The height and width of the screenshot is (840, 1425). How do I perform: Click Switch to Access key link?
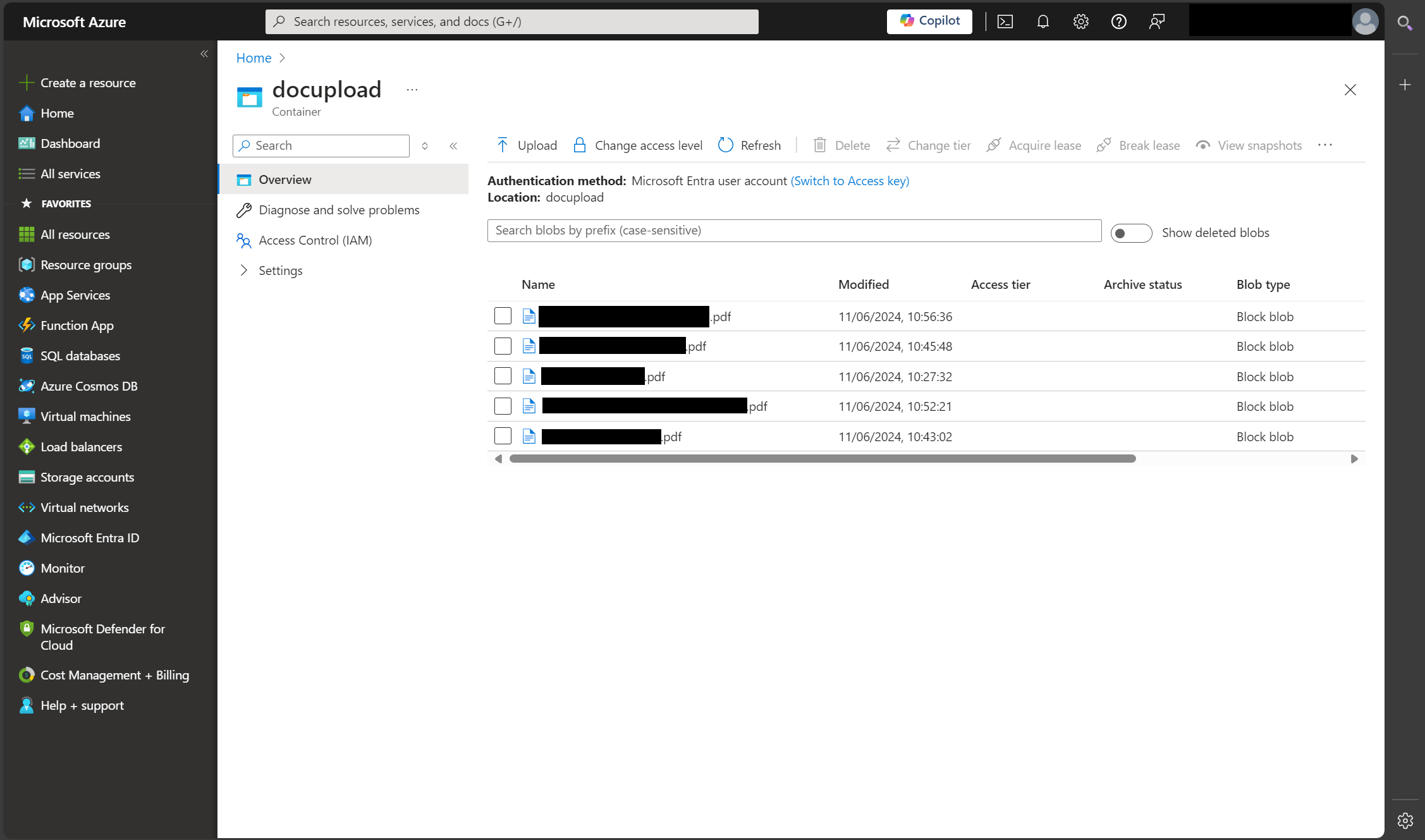850,181
